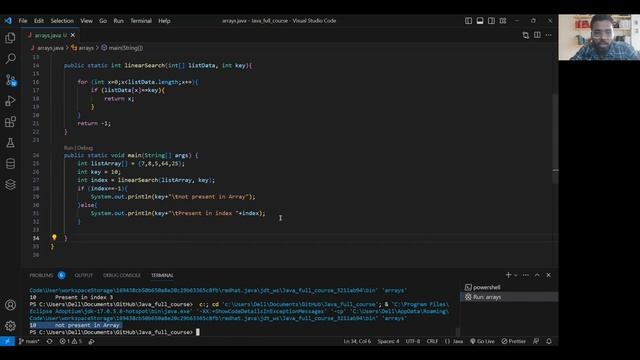Open the Accounts menu icon

[x=10, y=305]
